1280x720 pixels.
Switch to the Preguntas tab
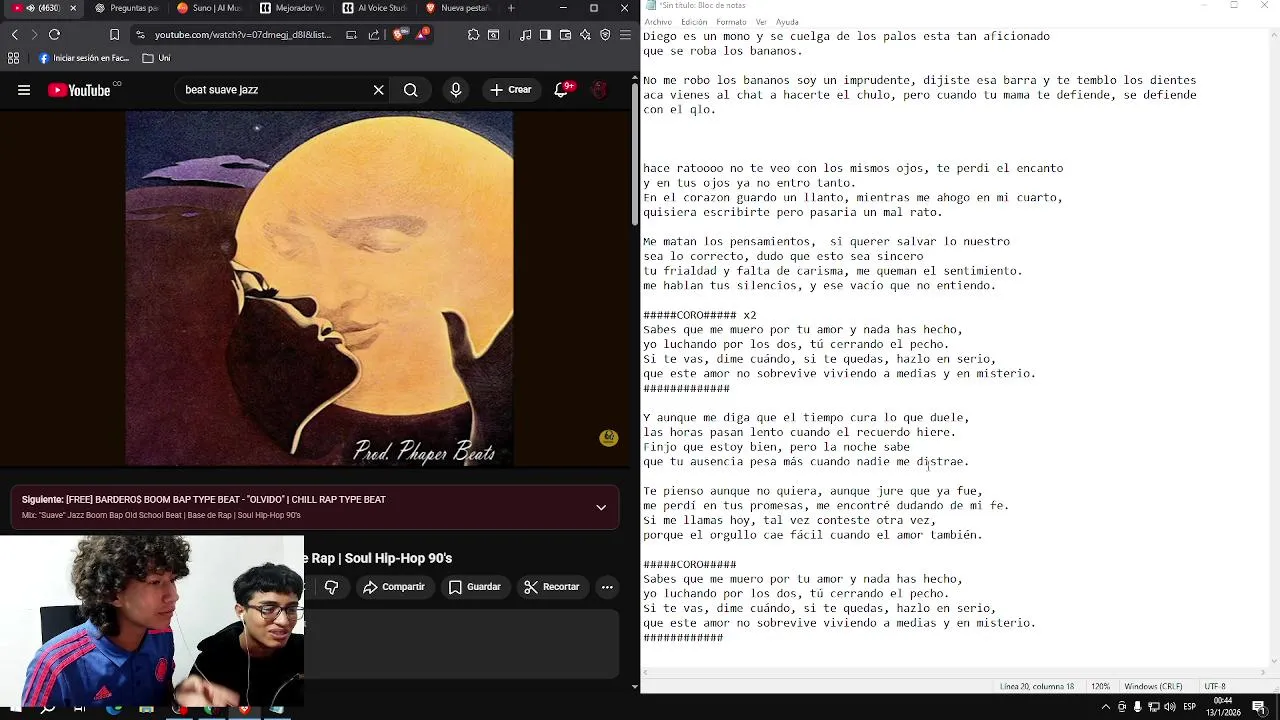(x=127, y=8)
